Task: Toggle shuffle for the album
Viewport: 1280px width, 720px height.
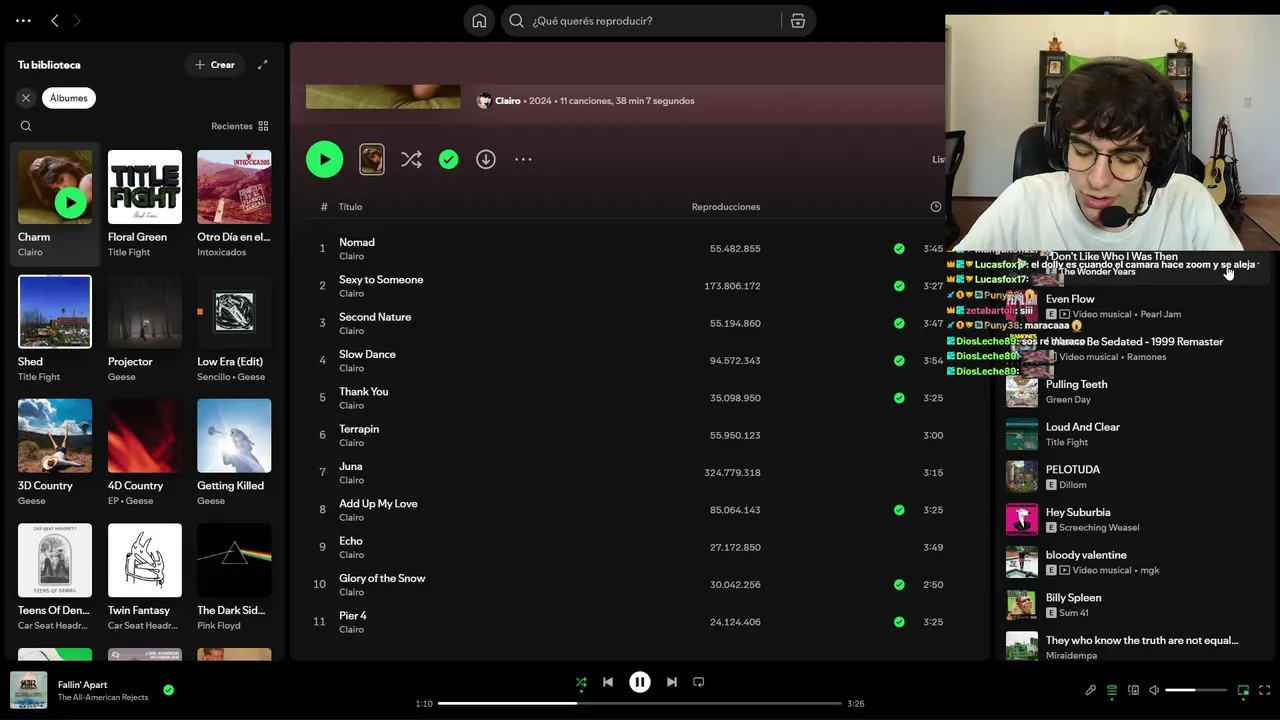Action: (x=411, y=159)
